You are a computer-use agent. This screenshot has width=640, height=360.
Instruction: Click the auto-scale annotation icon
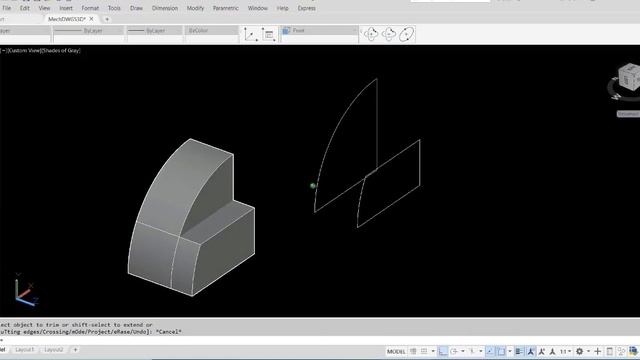[542, 351]
